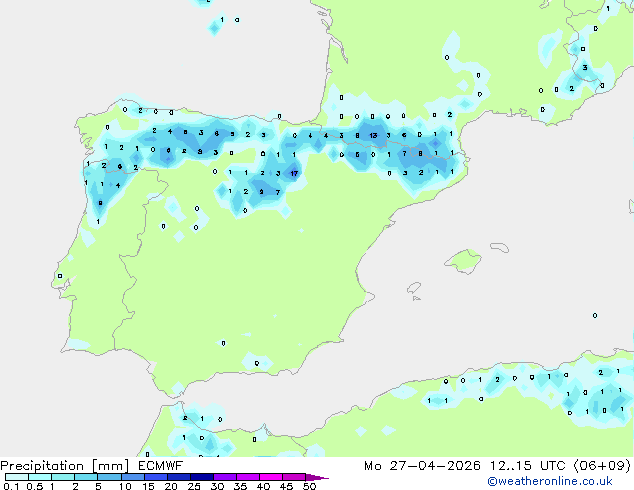Click the 45–50 mm legend color swatch

pos(294,477)
